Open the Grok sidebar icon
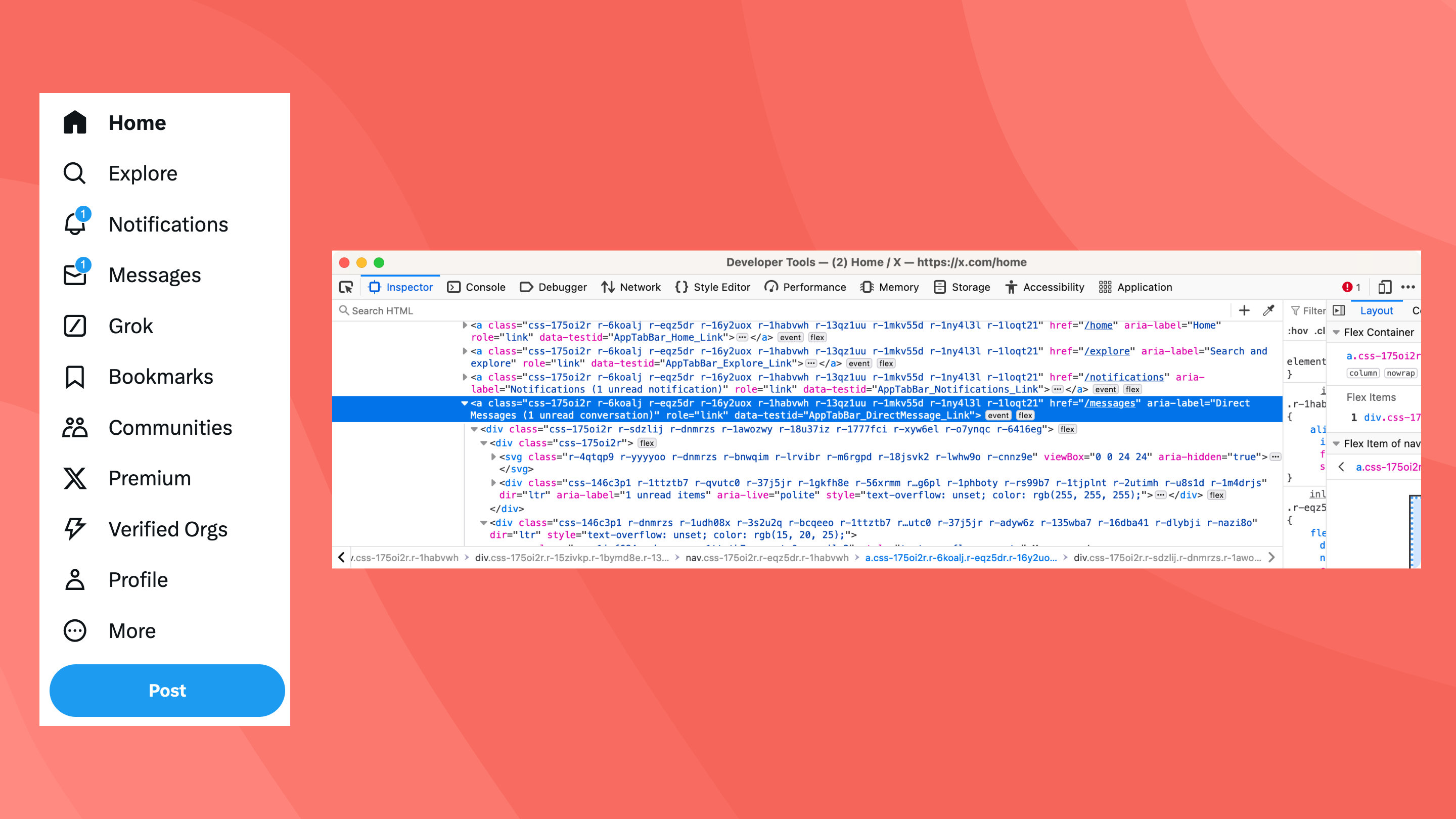 (75, 326)
